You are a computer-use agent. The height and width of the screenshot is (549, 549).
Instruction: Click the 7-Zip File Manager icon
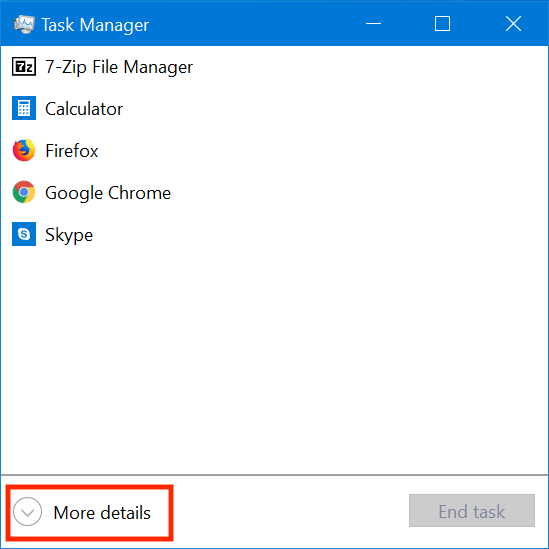click(24, 67)
